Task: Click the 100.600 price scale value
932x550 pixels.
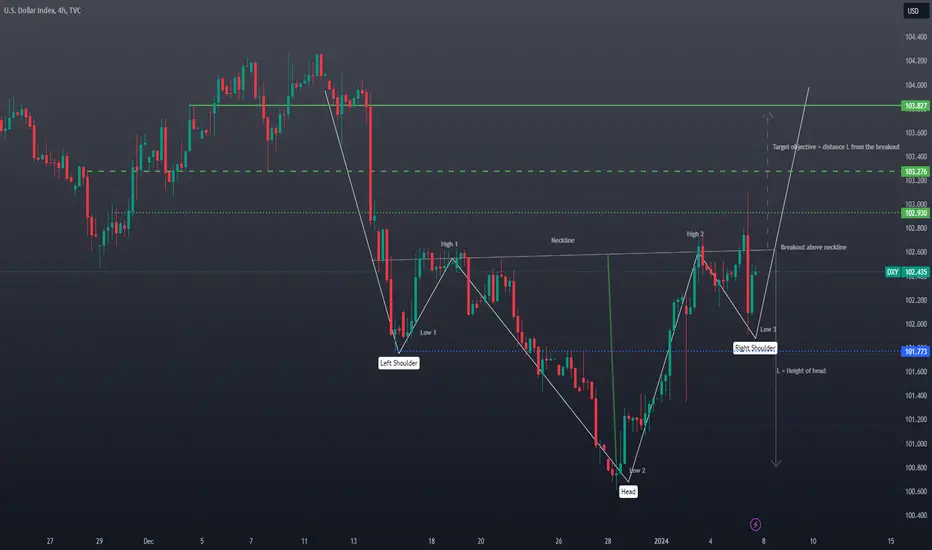Action: [915, 491]
